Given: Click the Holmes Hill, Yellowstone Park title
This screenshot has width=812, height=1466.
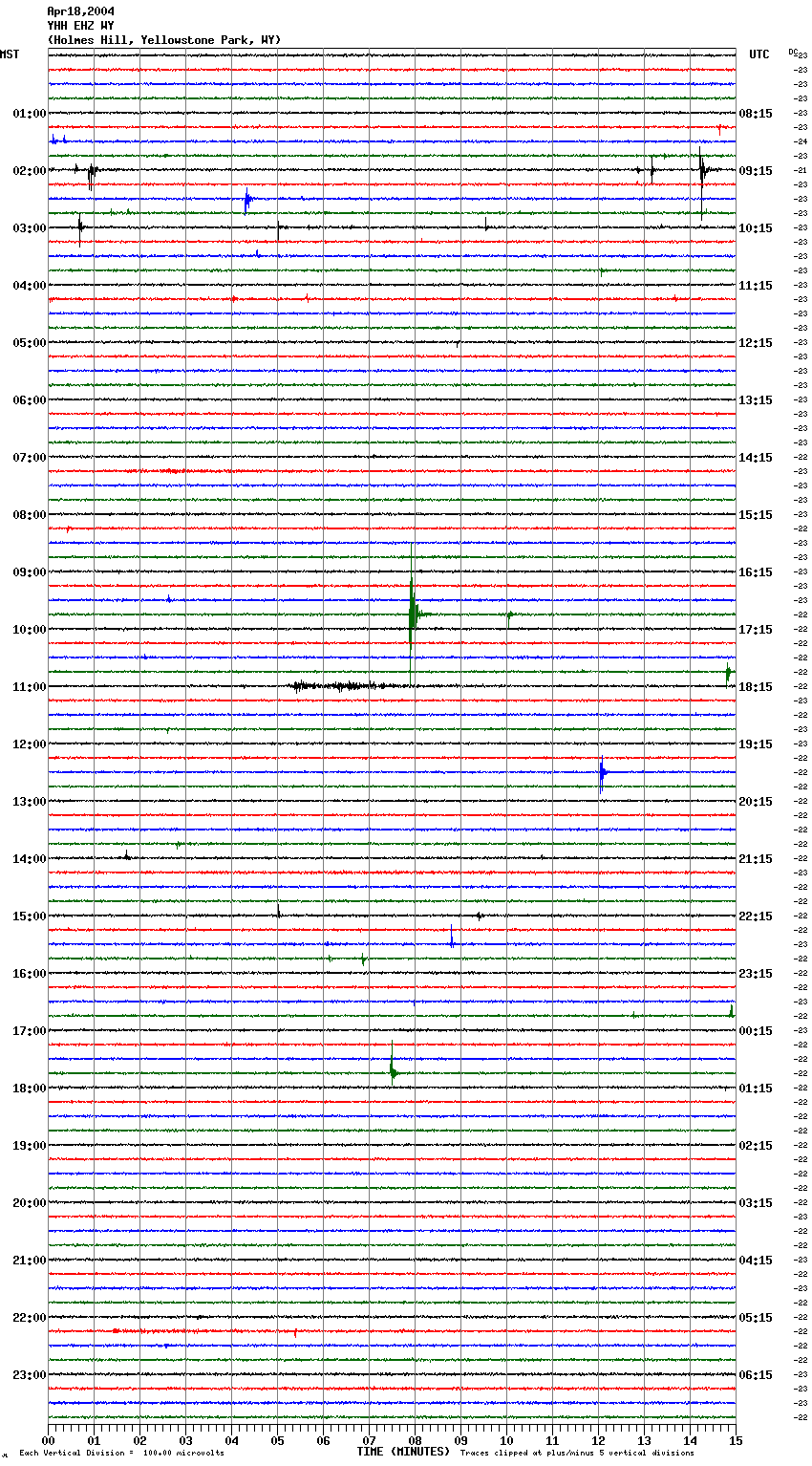Looking at the screenshot, I should pos(164,40).
